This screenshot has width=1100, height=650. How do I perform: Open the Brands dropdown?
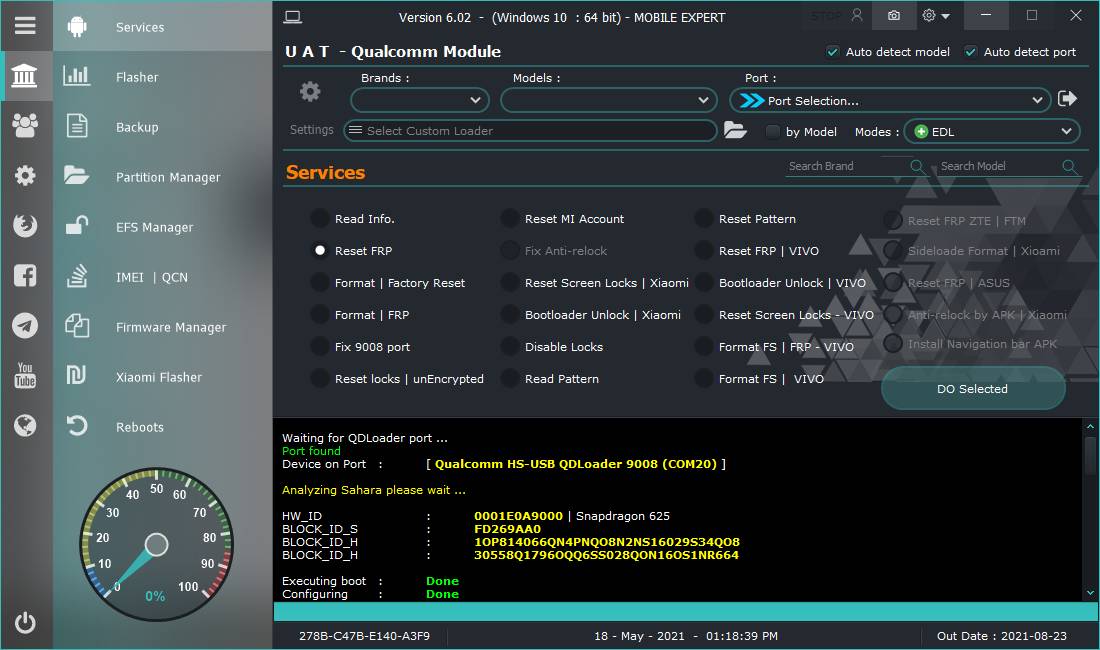tap(420, 100)
